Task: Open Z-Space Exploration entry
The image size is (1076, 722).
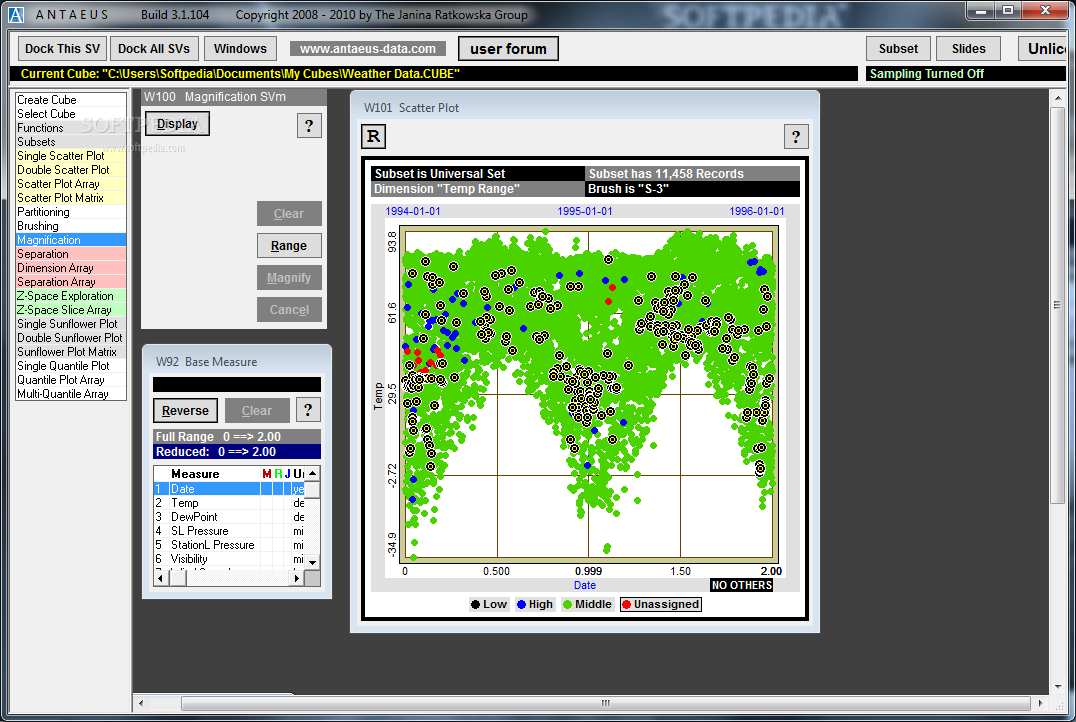Action: click(x=71, y=296)
